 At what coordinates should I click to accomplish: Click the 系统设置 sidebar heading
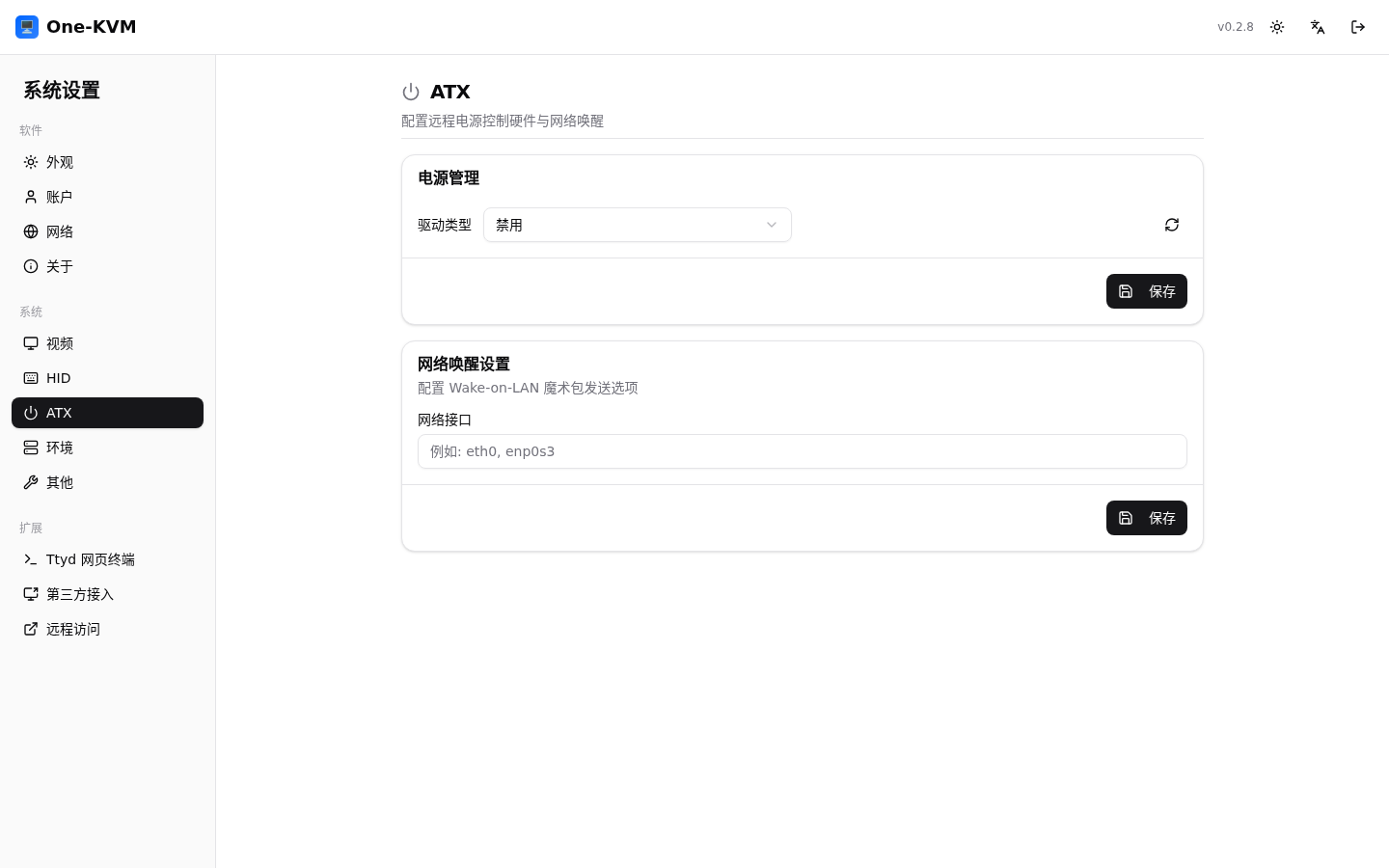pos(62,90)
